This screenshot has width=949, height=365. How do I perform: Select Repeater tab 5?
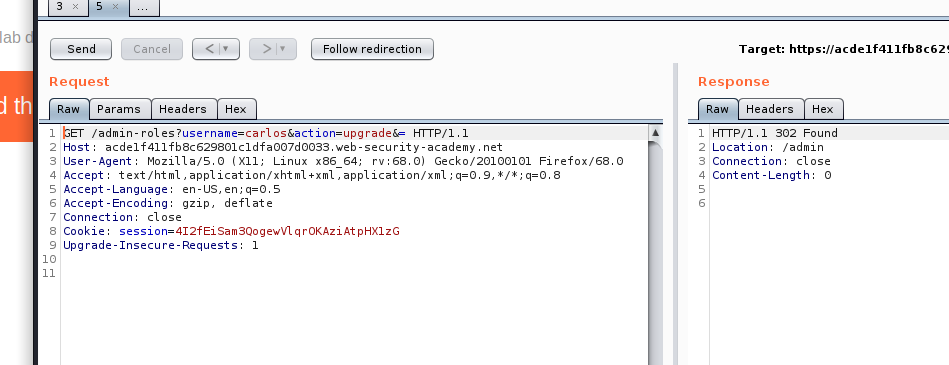point(99,7)
